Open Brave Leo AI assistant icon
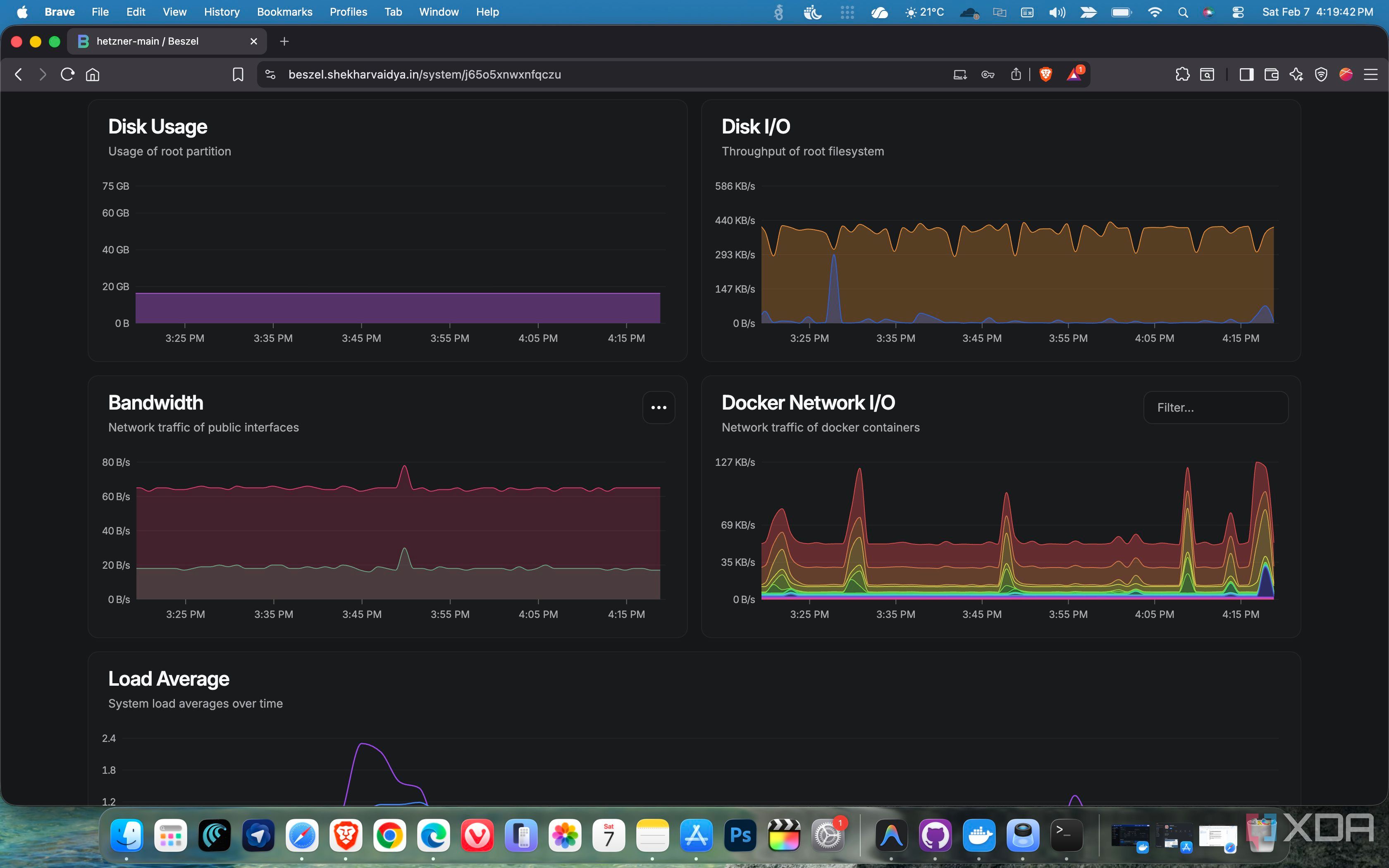Image resolution: width=1389 pixels, height=868 pixels. 1296,75
